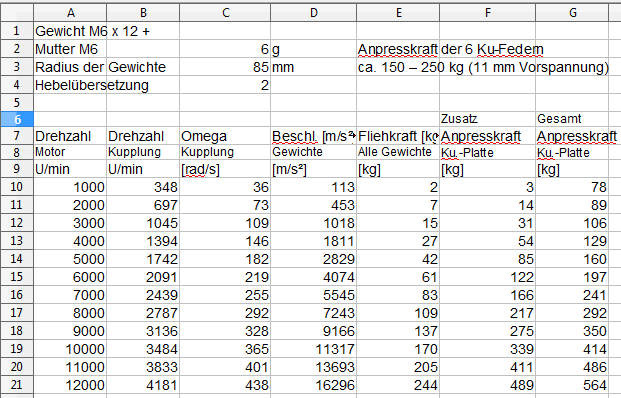Screen dimensions: 621x398
Task: Click motor speed cell 12000
Action: click(70, 385)
